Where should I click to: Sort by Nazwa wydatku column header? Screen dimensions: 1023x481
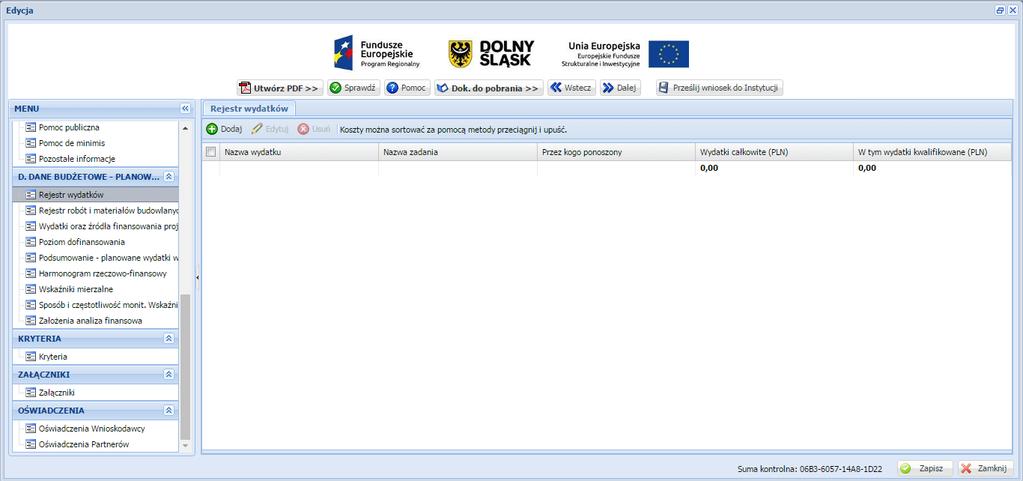299,152
